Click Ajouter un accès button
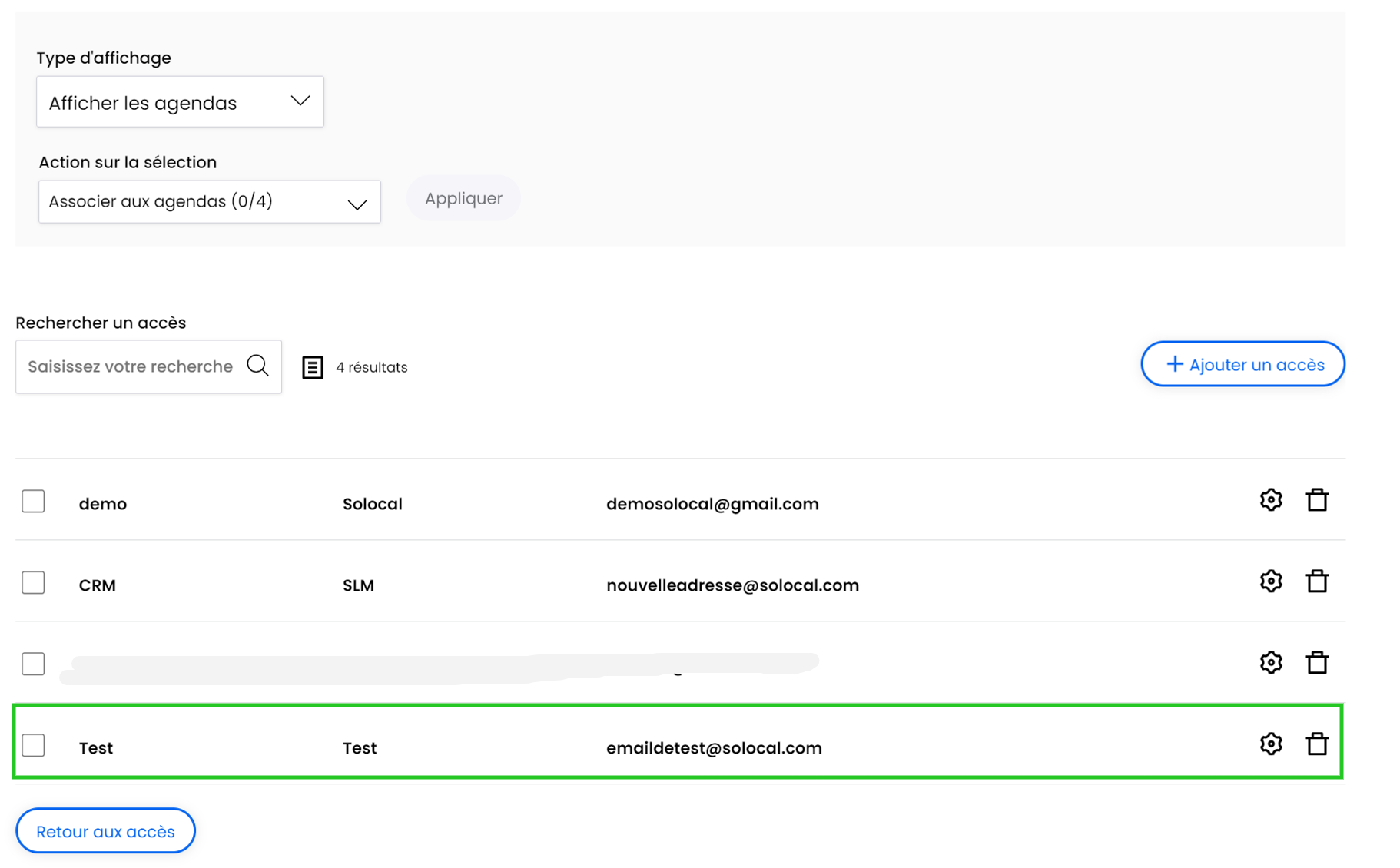Viewport: 1400px width, 868px height. 1242,364
